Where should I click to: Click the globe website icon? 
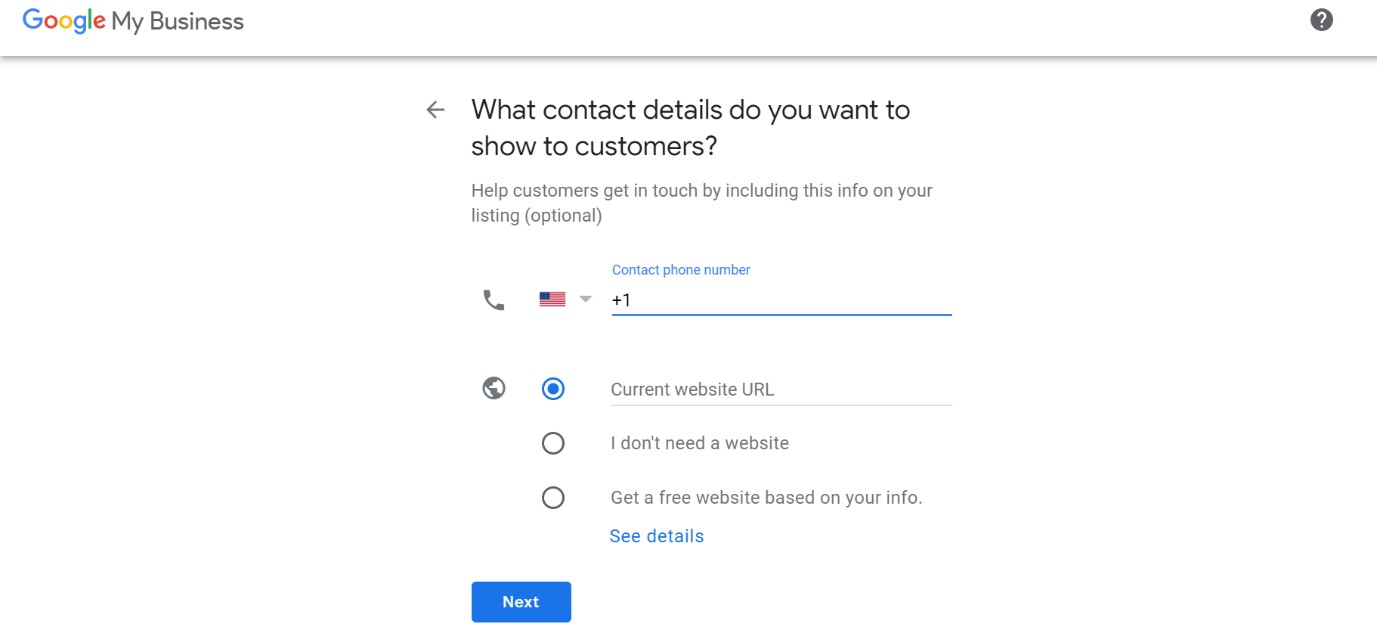[494, 388]
